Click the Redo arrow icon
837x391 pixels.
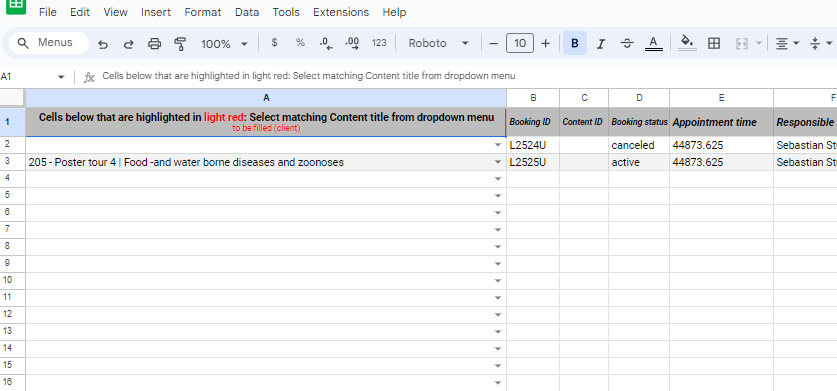[129, 44]
